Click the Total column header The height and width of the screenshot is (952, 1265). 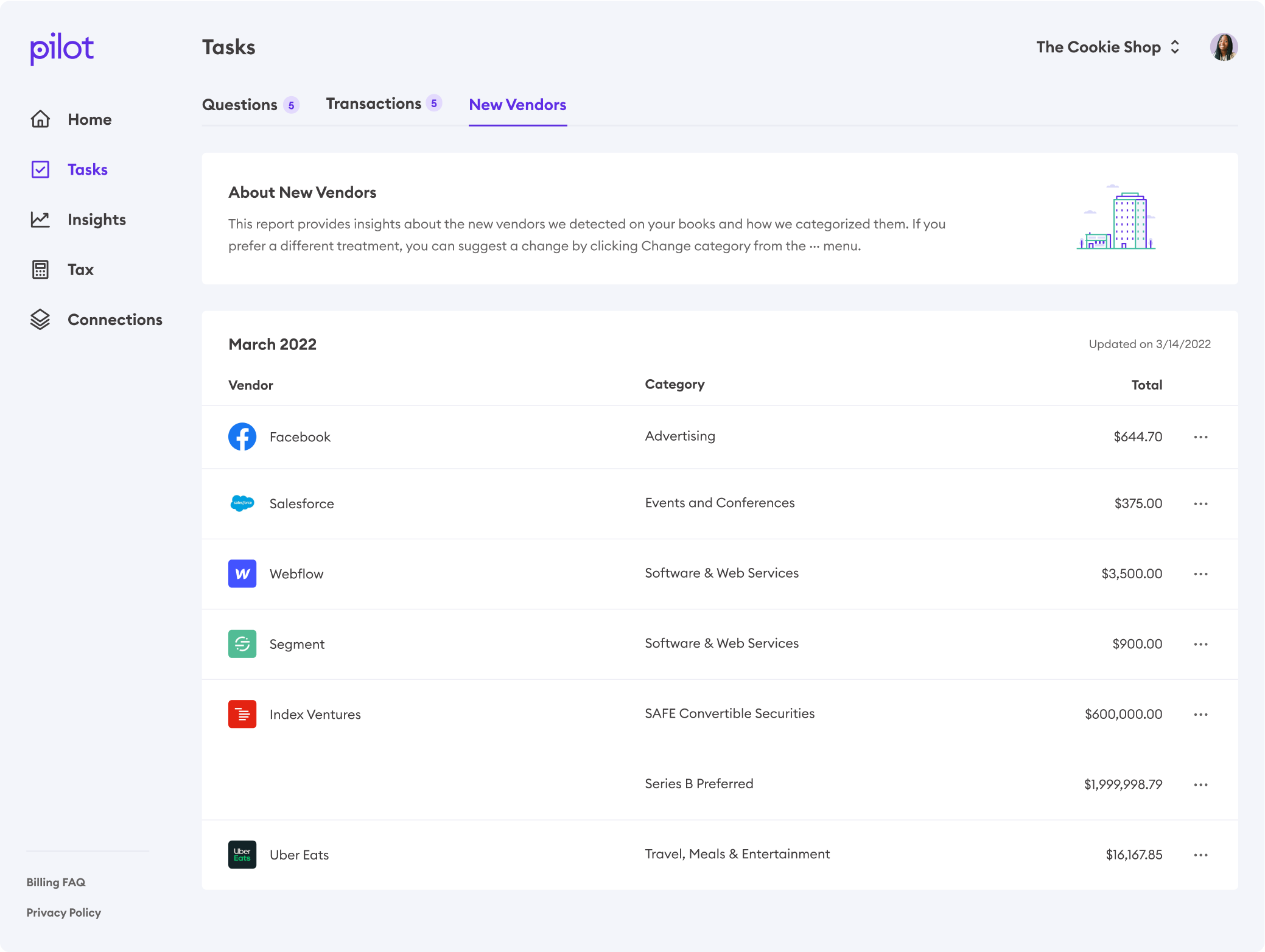coord(1147,385)
